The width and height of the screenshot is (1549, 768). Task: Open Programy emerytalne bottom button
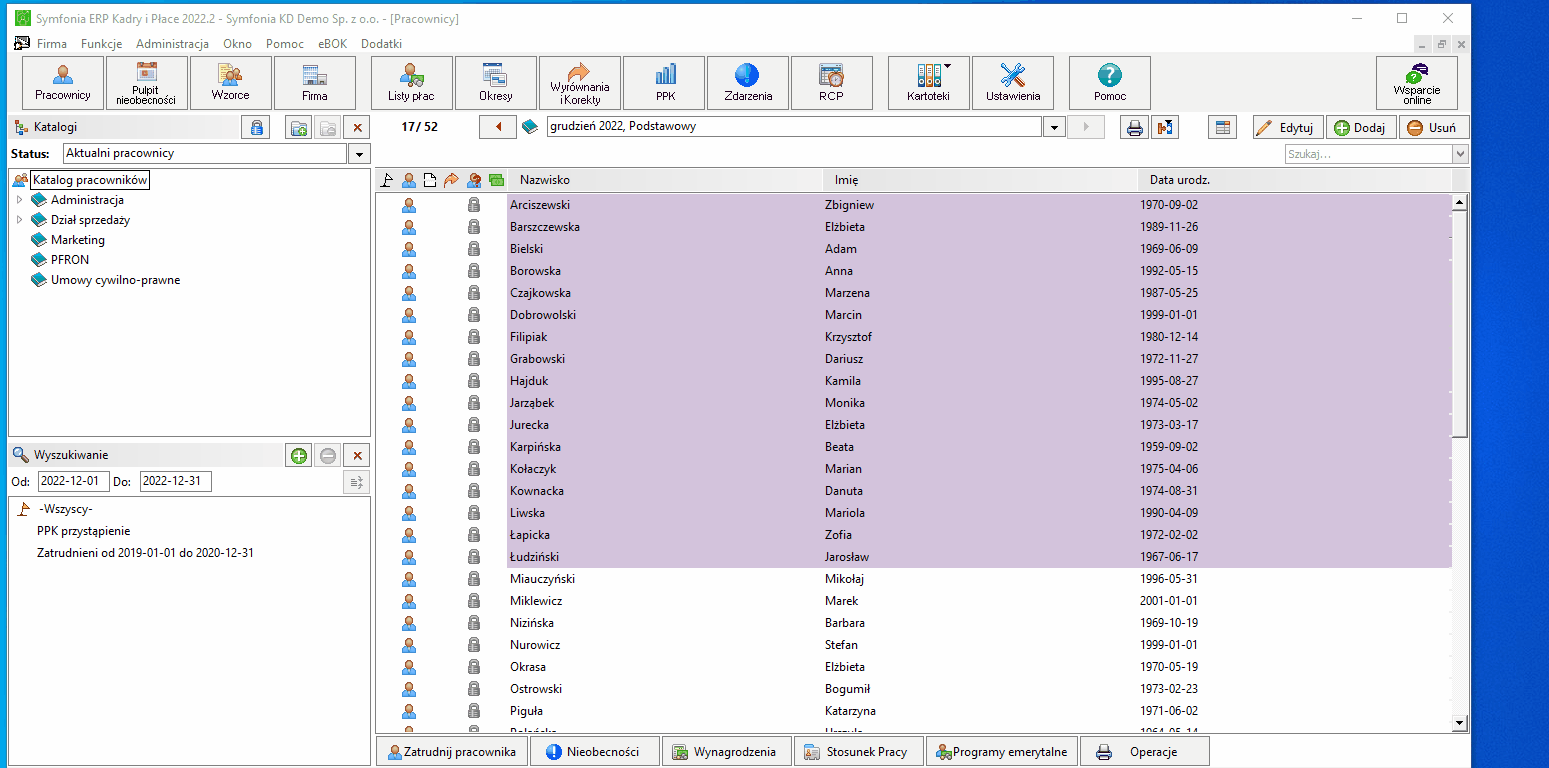click(1002, 752)
